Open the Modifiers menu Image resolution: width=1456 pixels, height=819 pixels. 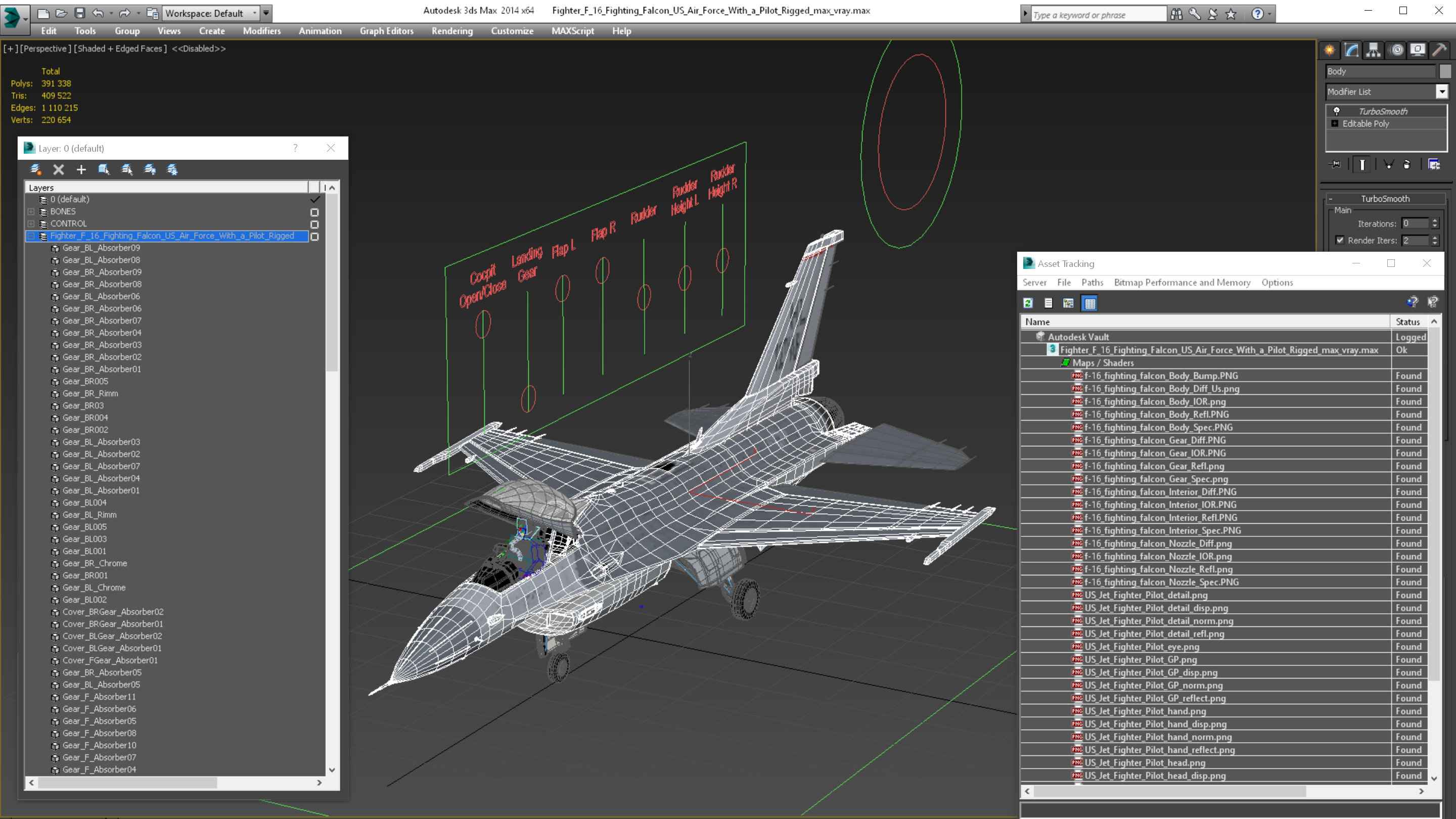[x=262, y=31]
